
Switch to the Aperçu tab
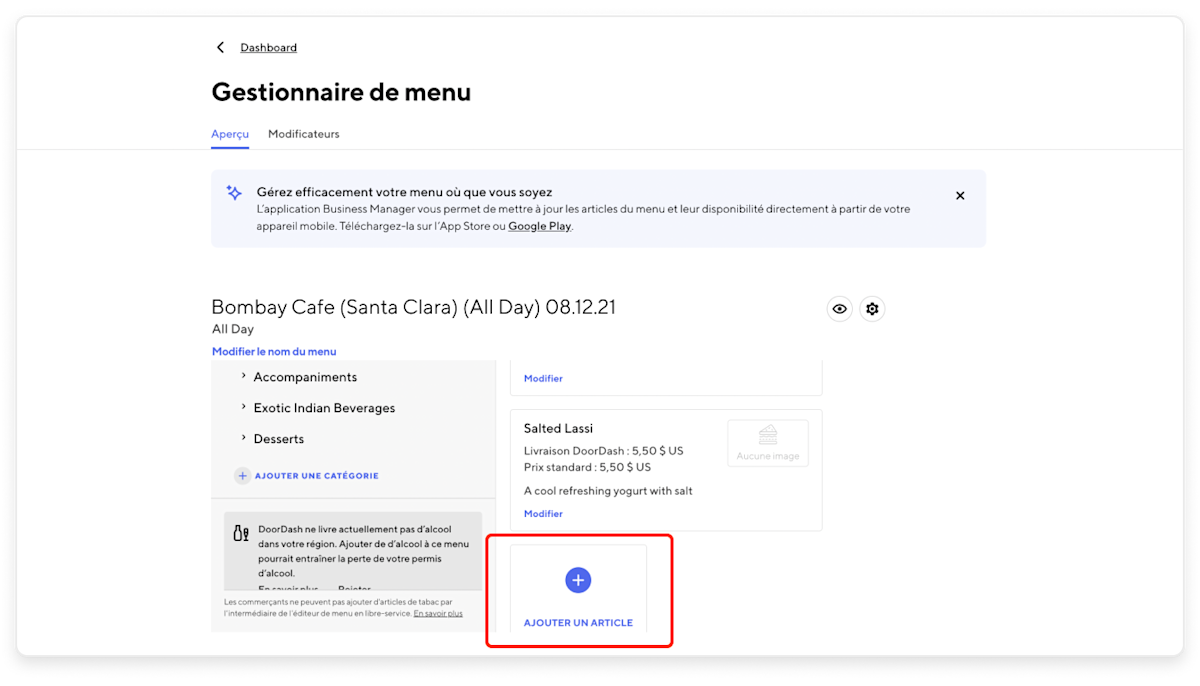coord(230,134)
